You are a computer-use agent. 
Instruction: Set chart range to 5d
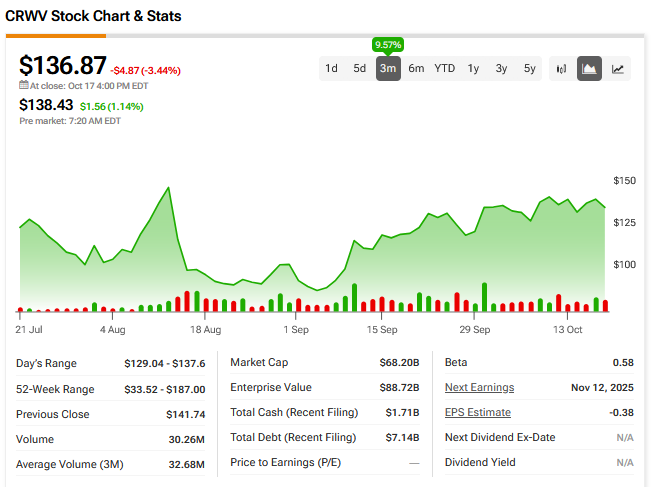point(359,69)
